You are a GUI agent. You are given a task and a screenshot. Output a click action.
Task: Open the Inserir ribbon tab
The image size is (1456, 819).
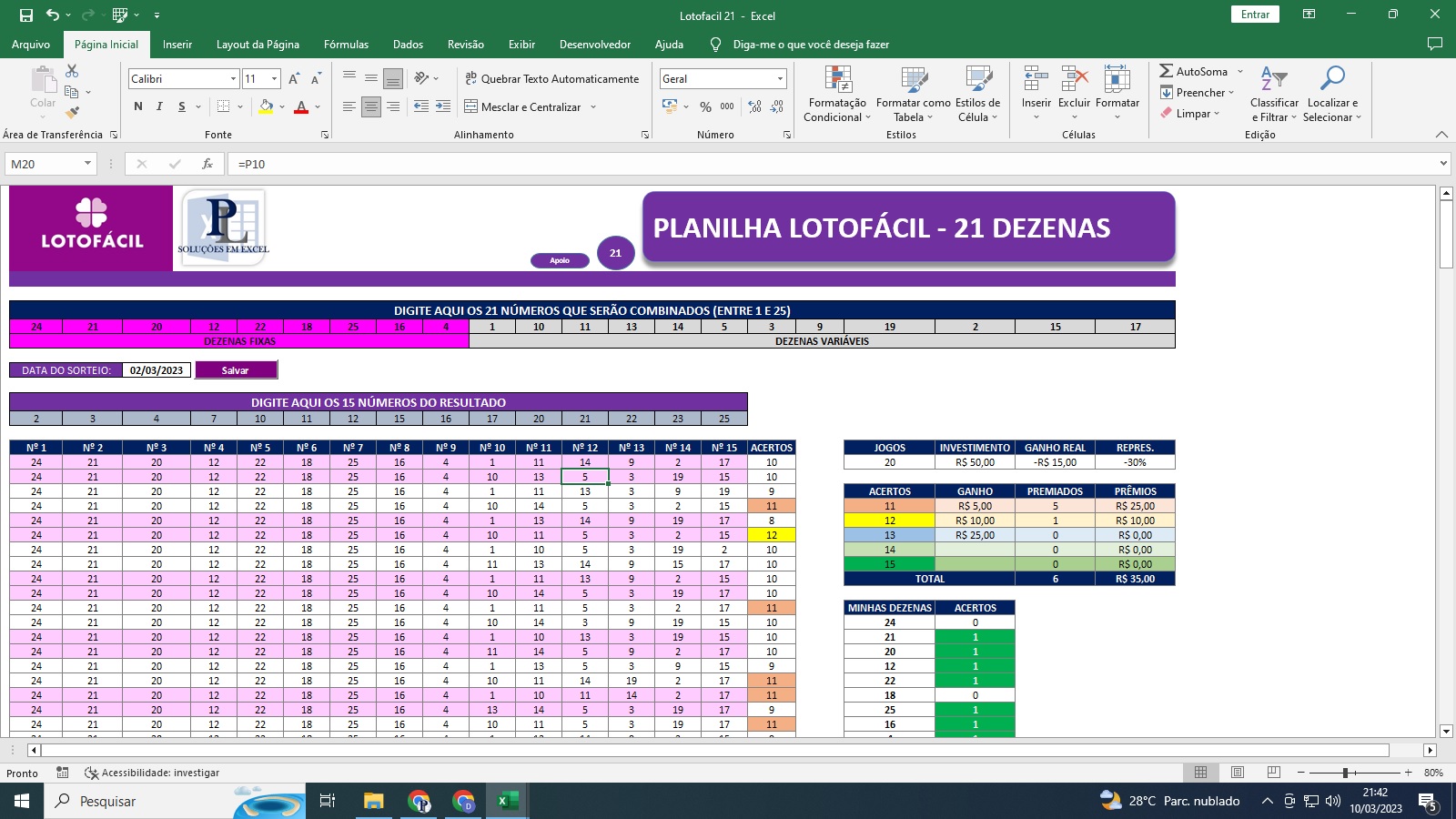pyautogui.click(x=177, y=44)
